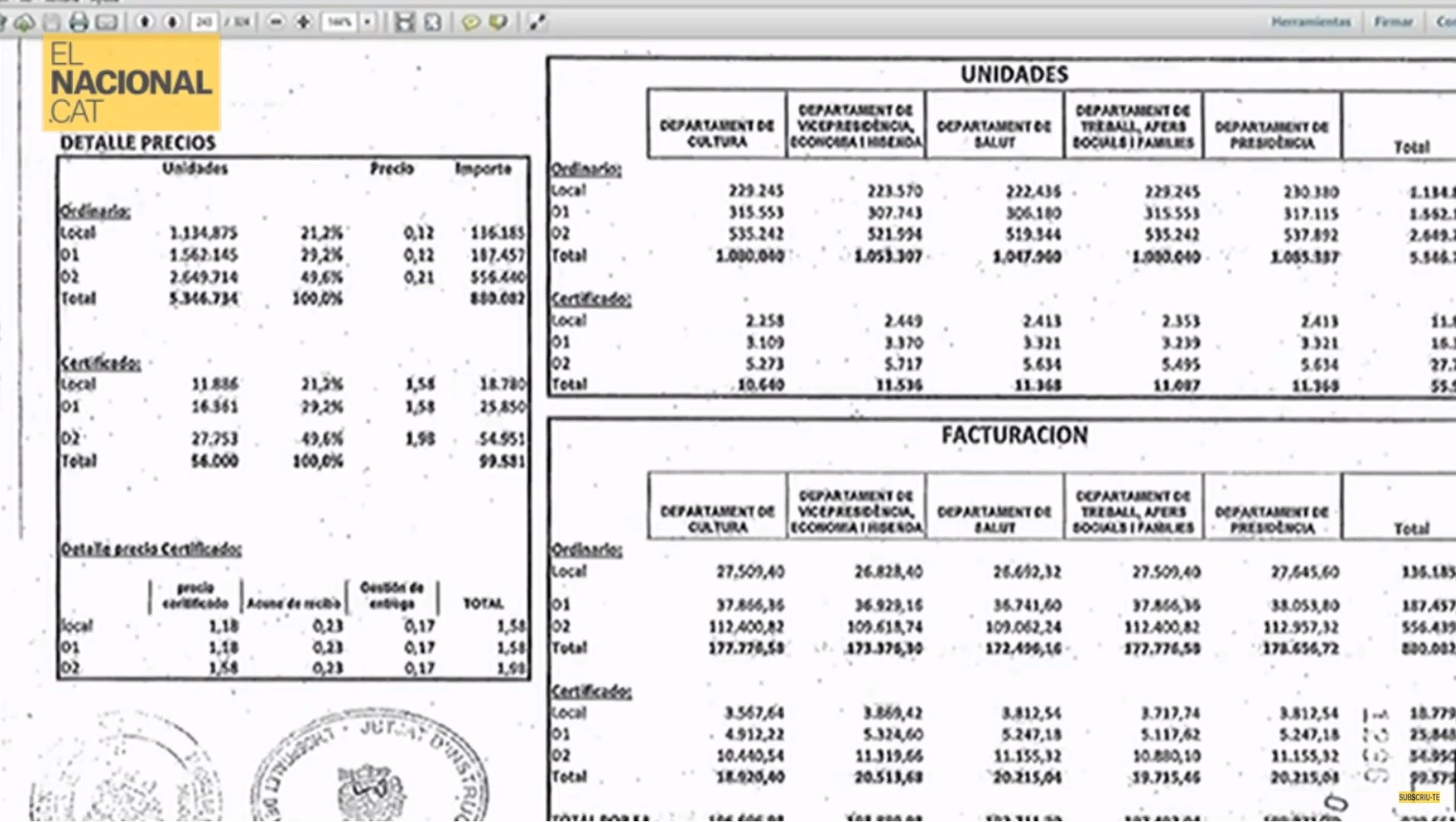Select the certificado total 18.920,40 in FACTURACION
The width and height of the screenshot is (1456, 822).
[750, 778]
